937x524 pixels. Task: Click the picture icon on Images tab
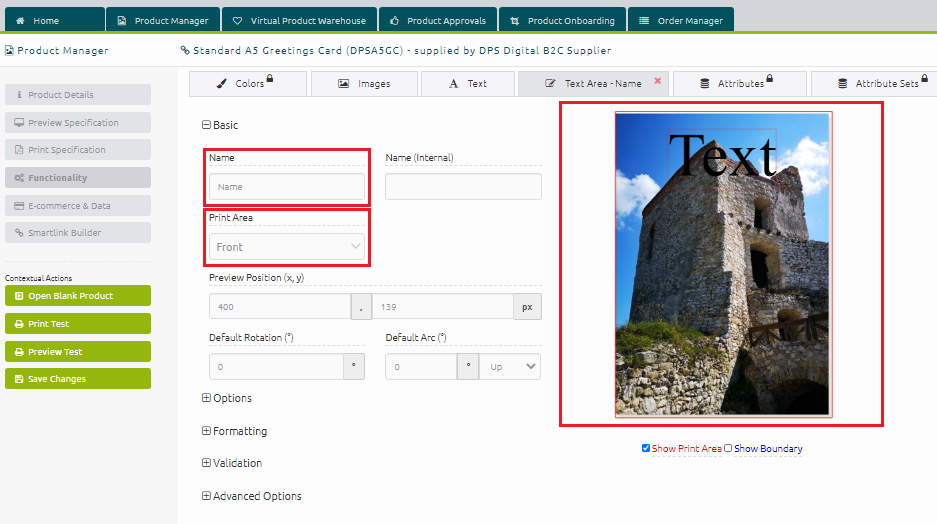[x=344, y=84]
